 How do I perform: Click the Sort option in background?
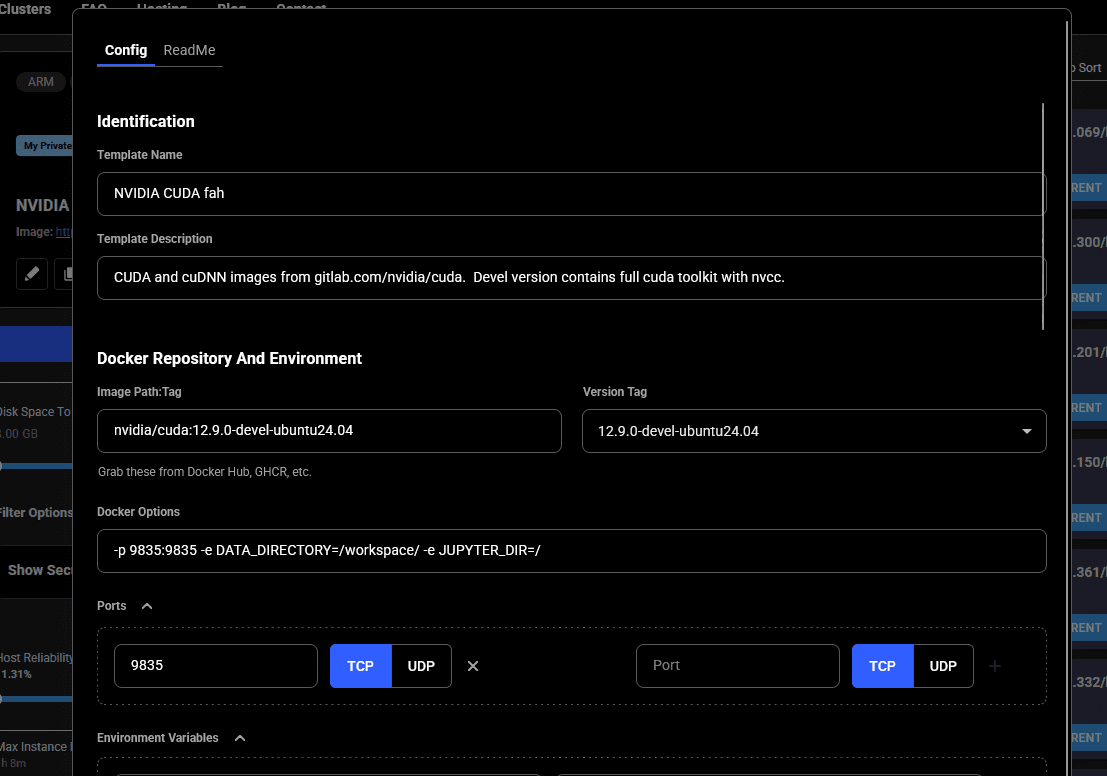[x=1089, y=68]
